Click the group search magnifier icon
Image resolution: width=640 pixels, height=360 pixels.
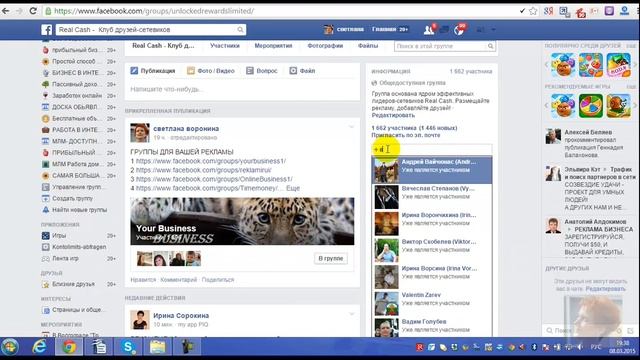491,47
